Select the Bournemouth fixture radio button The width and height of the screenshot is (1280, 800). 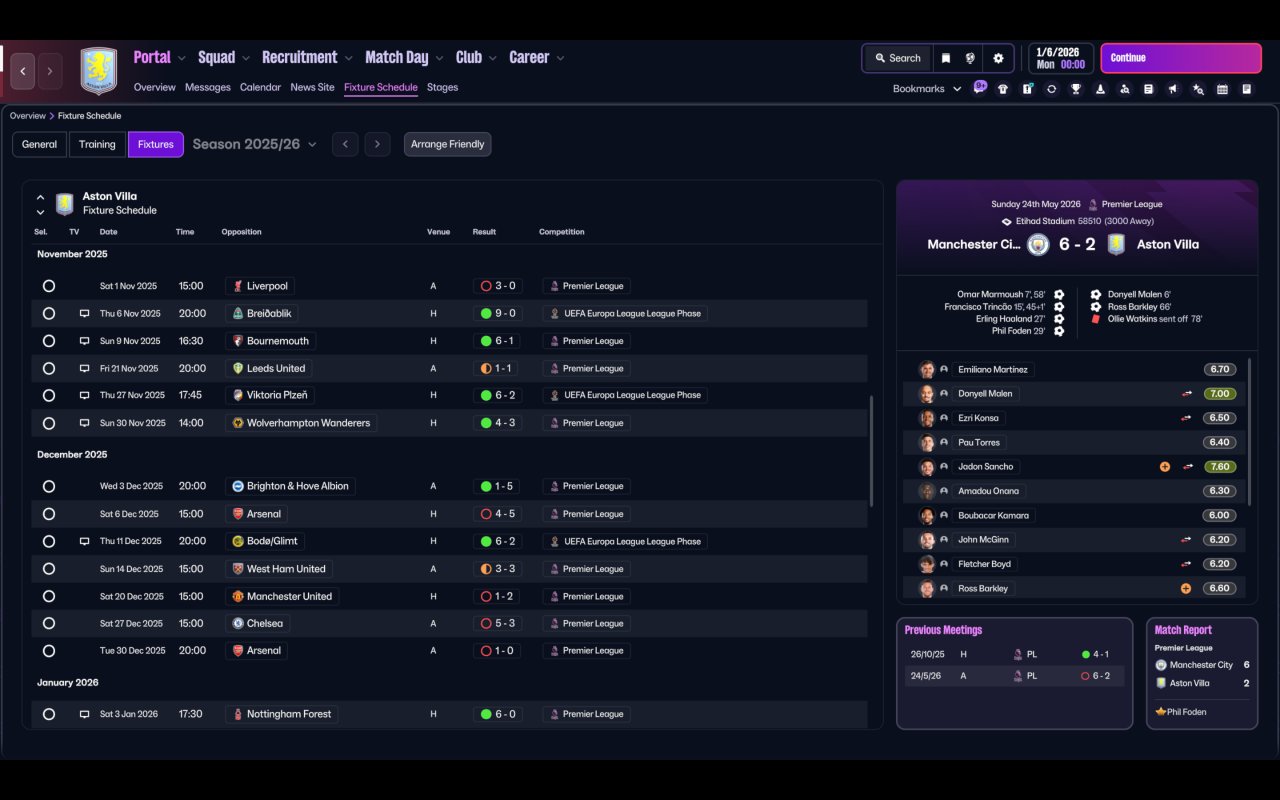[x=49, y=341]
